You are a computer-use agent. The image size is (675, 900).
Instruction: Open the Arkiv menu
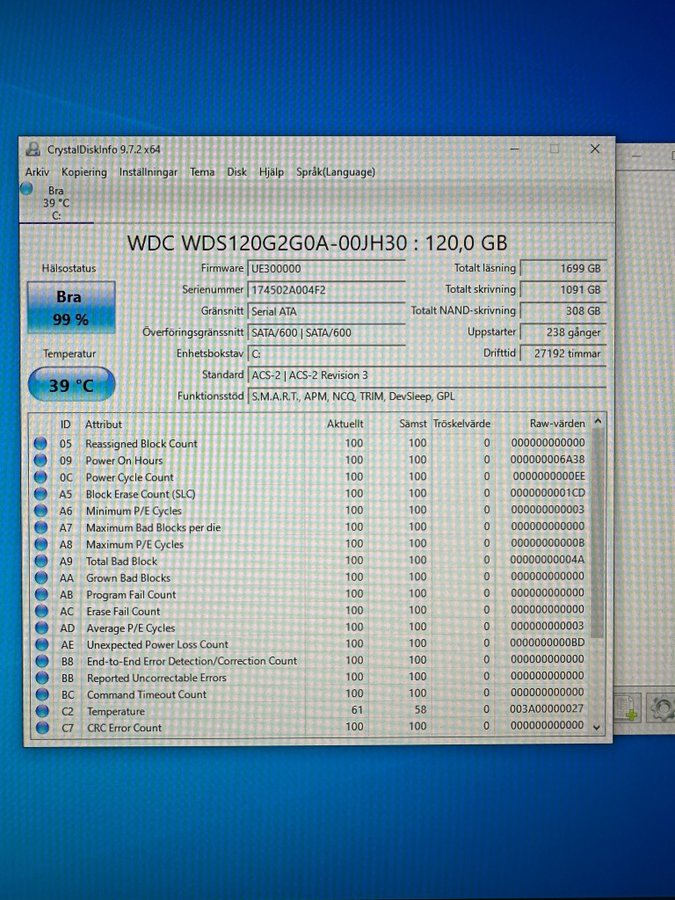(37, 172)
